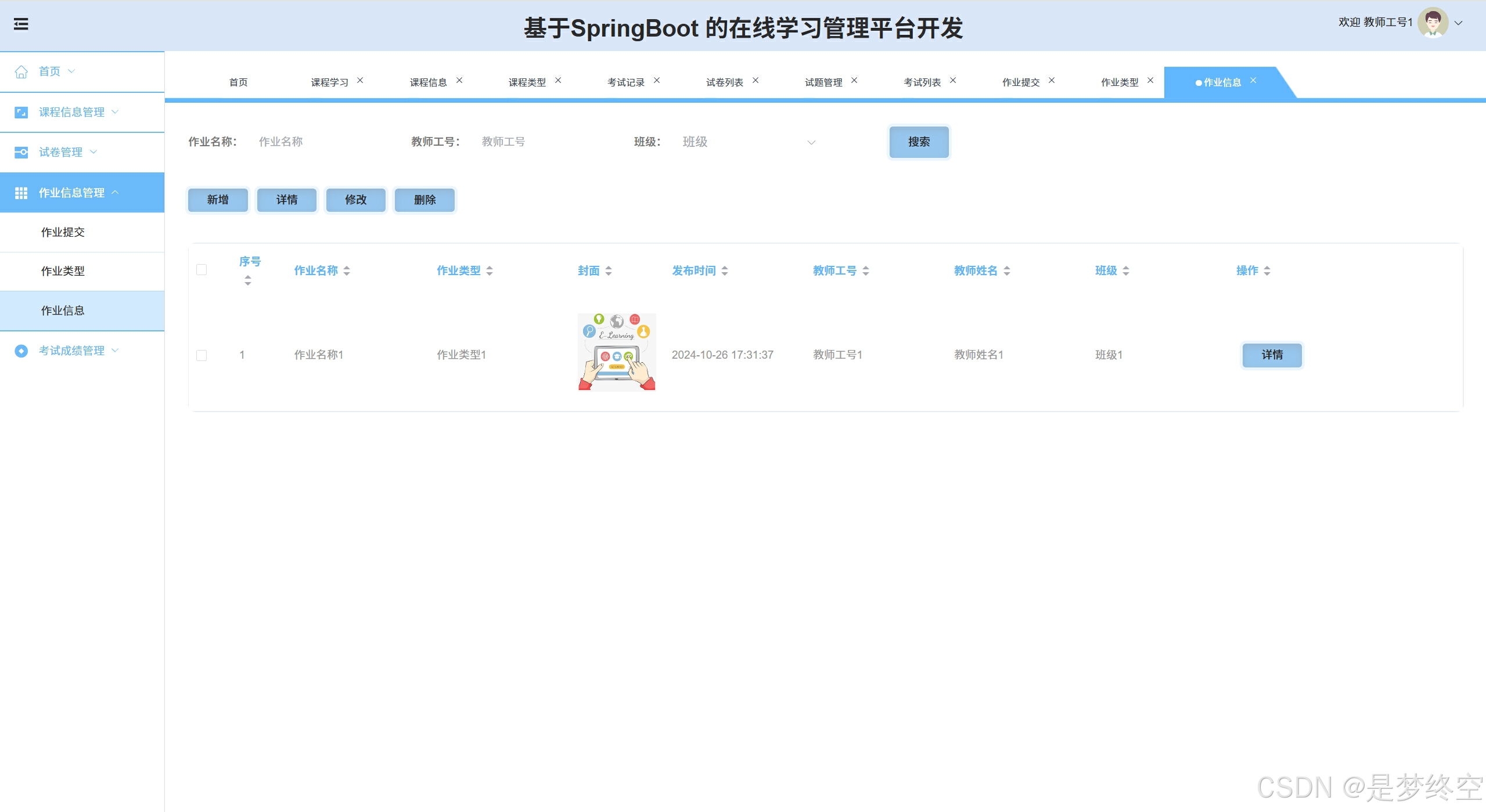Viewport: 1486px width, 812px height.
Task: Click the user avatar picture
Action: [x=1433, y=23]
